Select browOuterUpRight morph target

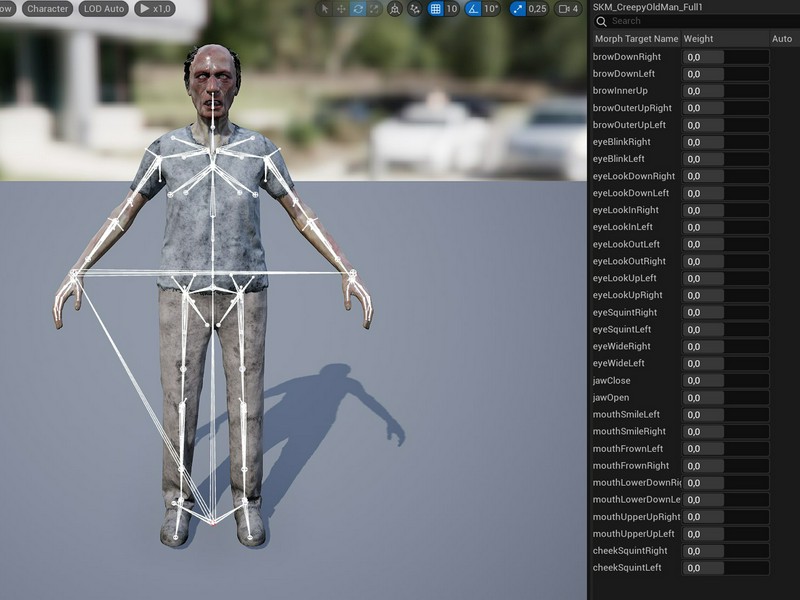(x=632, y=108)
